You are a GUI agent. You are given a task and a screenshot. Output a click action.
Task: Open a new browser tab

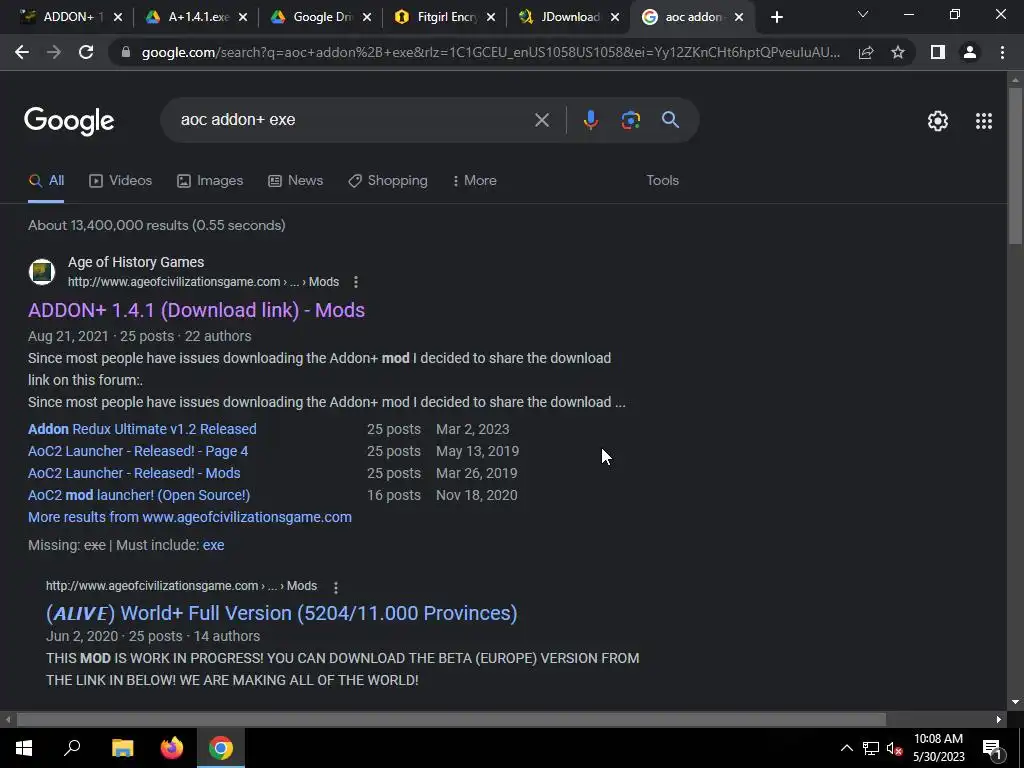(776, 17)
